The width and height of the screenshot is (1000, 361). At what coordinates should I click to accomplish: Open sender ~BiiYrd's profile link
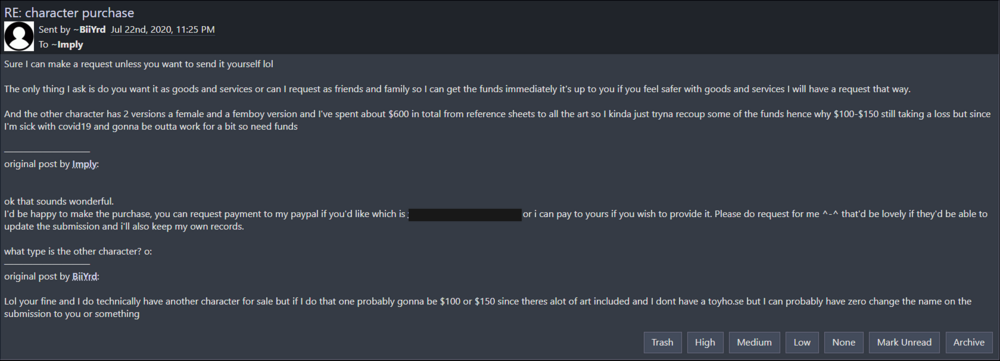coord(88,29)
